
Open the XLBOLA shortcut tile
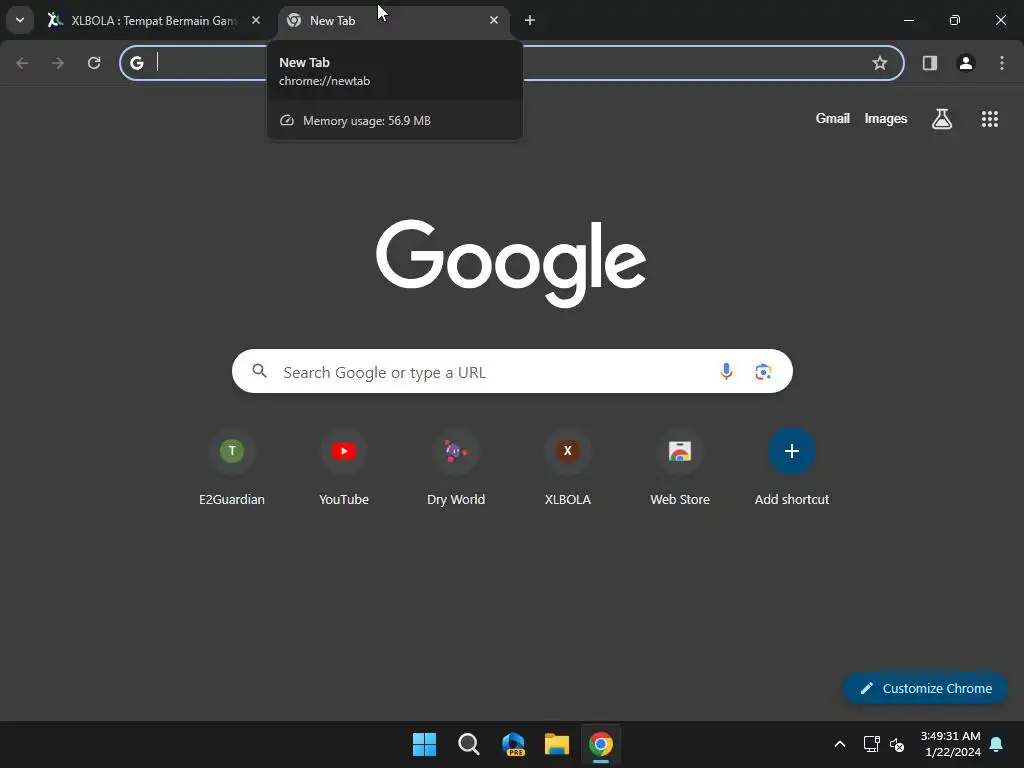568,468
